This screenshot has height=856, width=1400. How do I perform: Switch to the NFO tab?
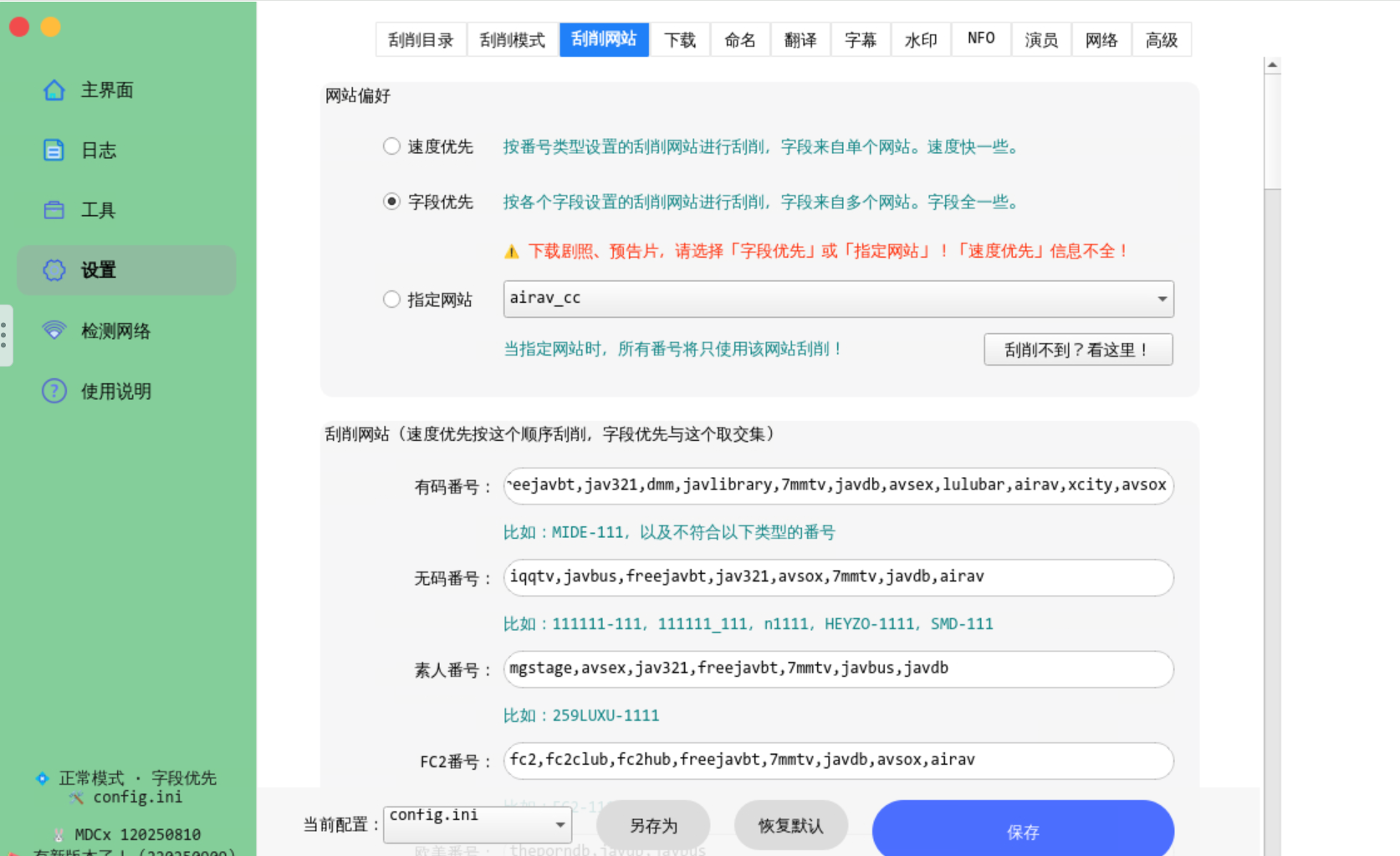click(981, 39)
